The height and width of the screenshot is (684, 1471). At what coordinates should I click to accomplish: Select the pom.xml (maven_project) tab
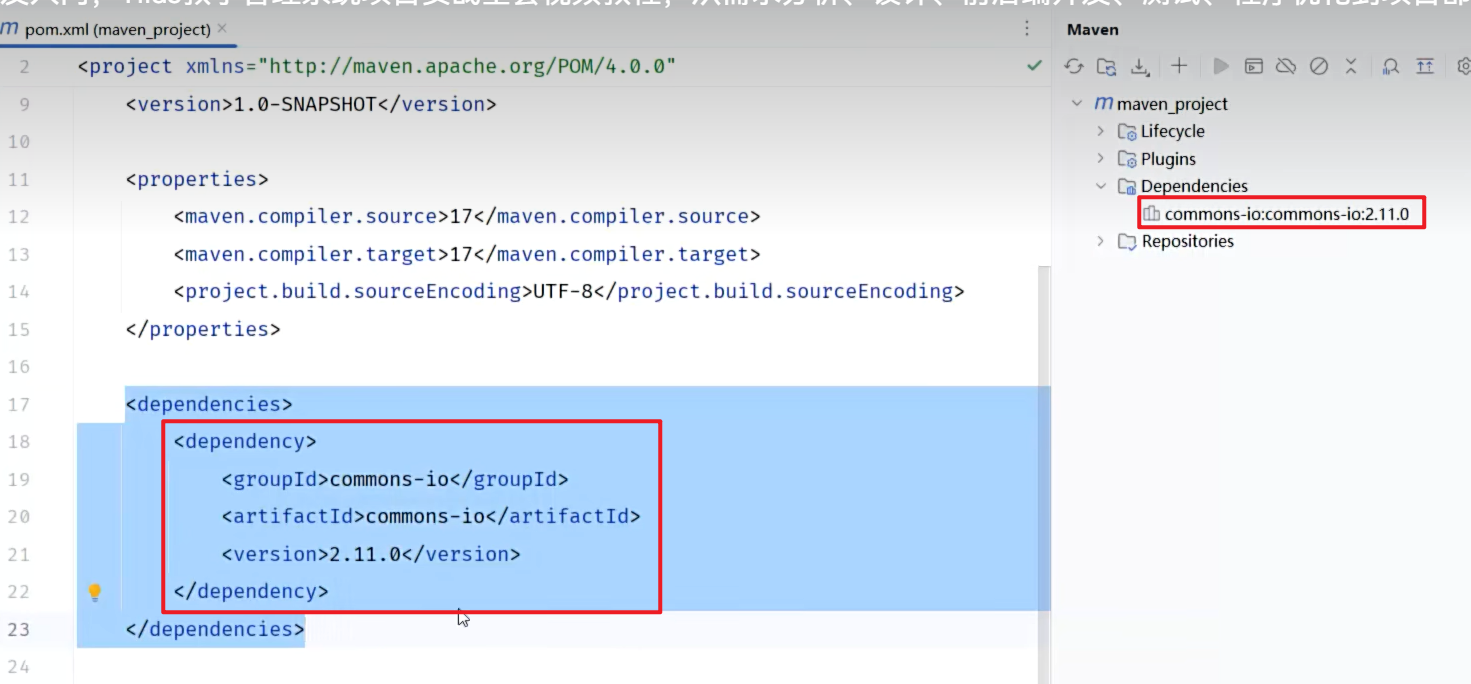click(x=118, y=29)
